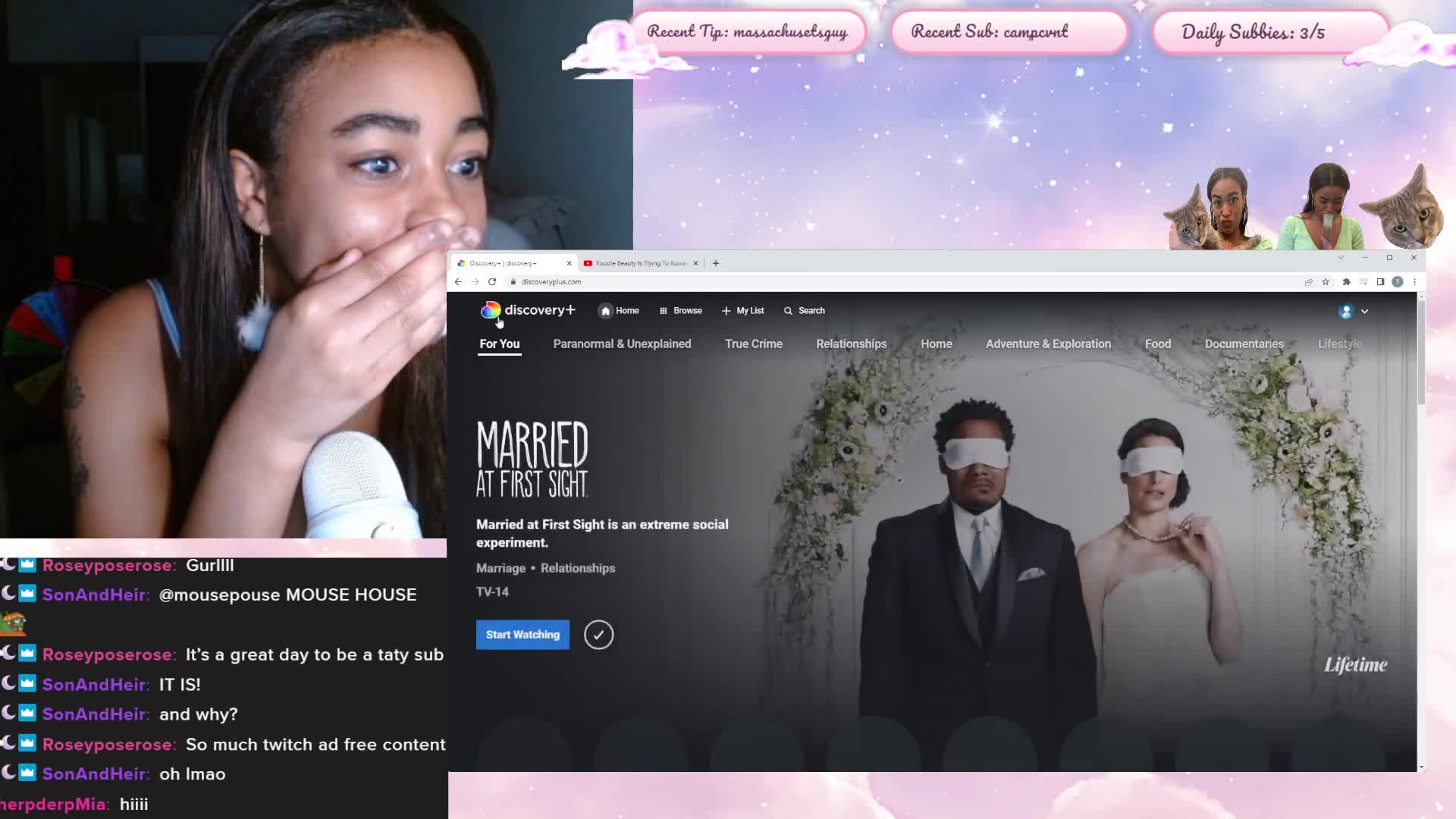Bookmark this page with star icon
1456x819 pixels.
point(1326,281)
